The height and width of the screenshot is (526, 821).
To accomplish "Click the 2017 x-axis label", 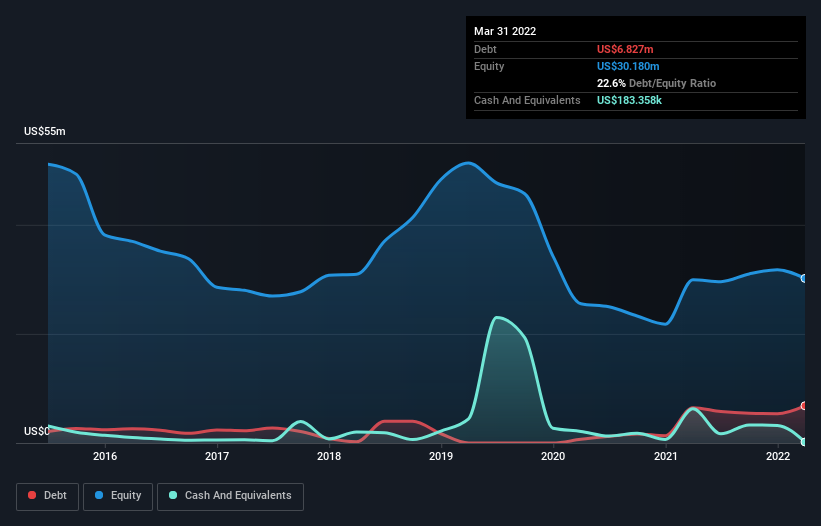I will 217,456.
